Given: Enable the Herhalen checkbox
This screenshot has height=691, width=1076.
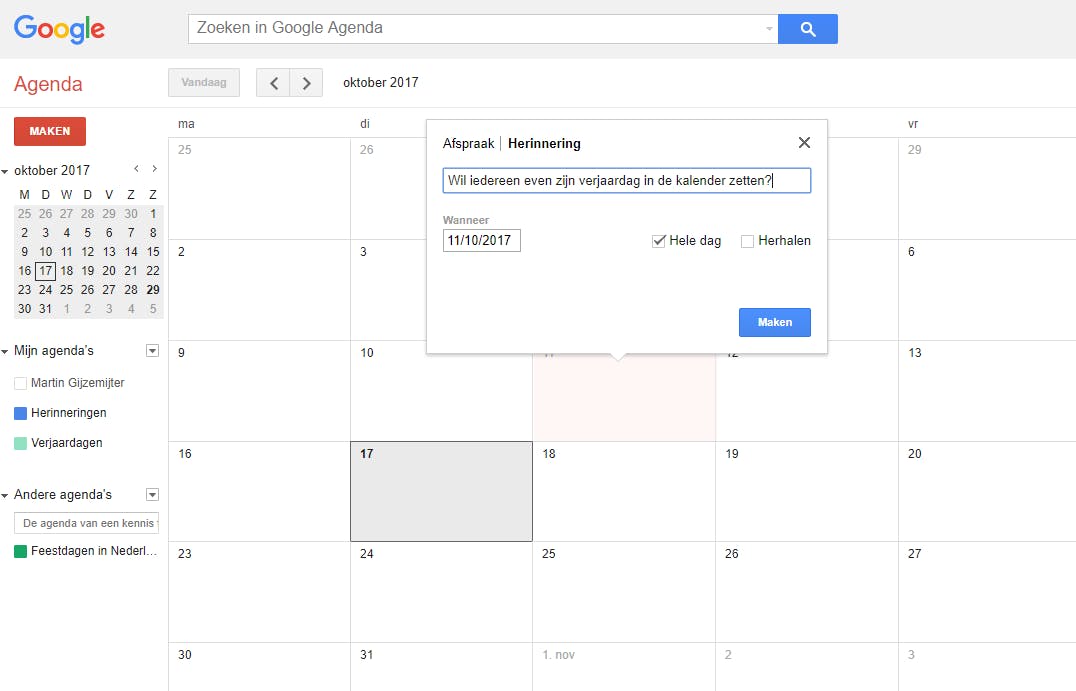Looking at the screenshot, I should (x=747, y=241).
